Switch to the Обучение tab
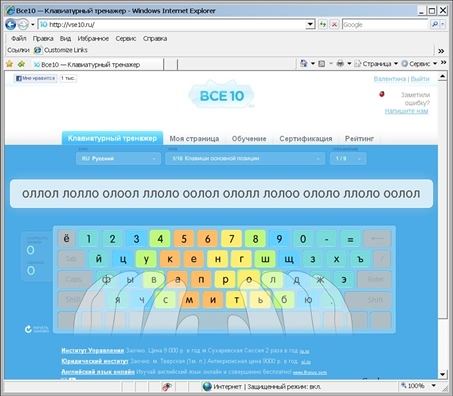The width and height of the screenshot is (453, 396). pos(249,139)
